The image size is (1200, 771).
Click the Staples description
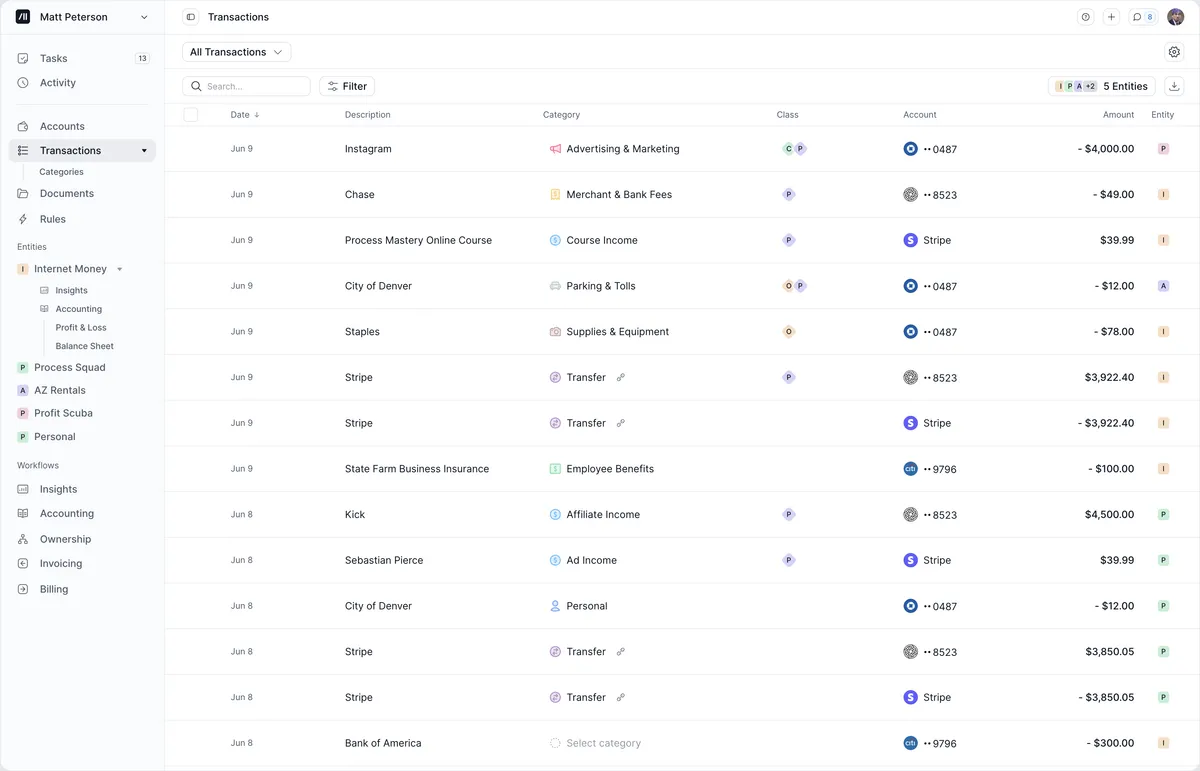362,332
